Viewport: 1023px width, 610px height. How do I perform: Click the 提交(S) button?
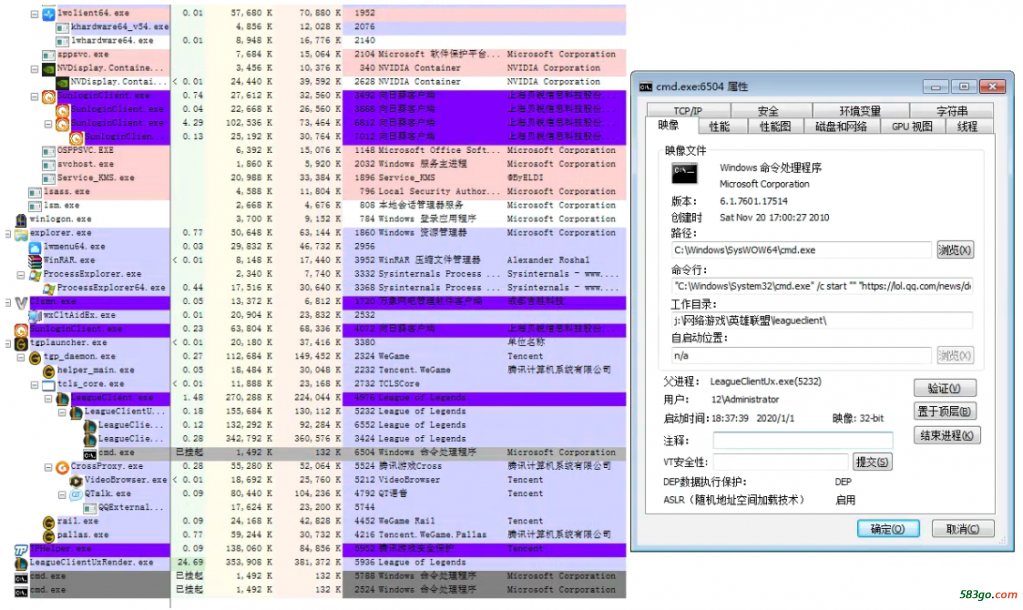872,462
